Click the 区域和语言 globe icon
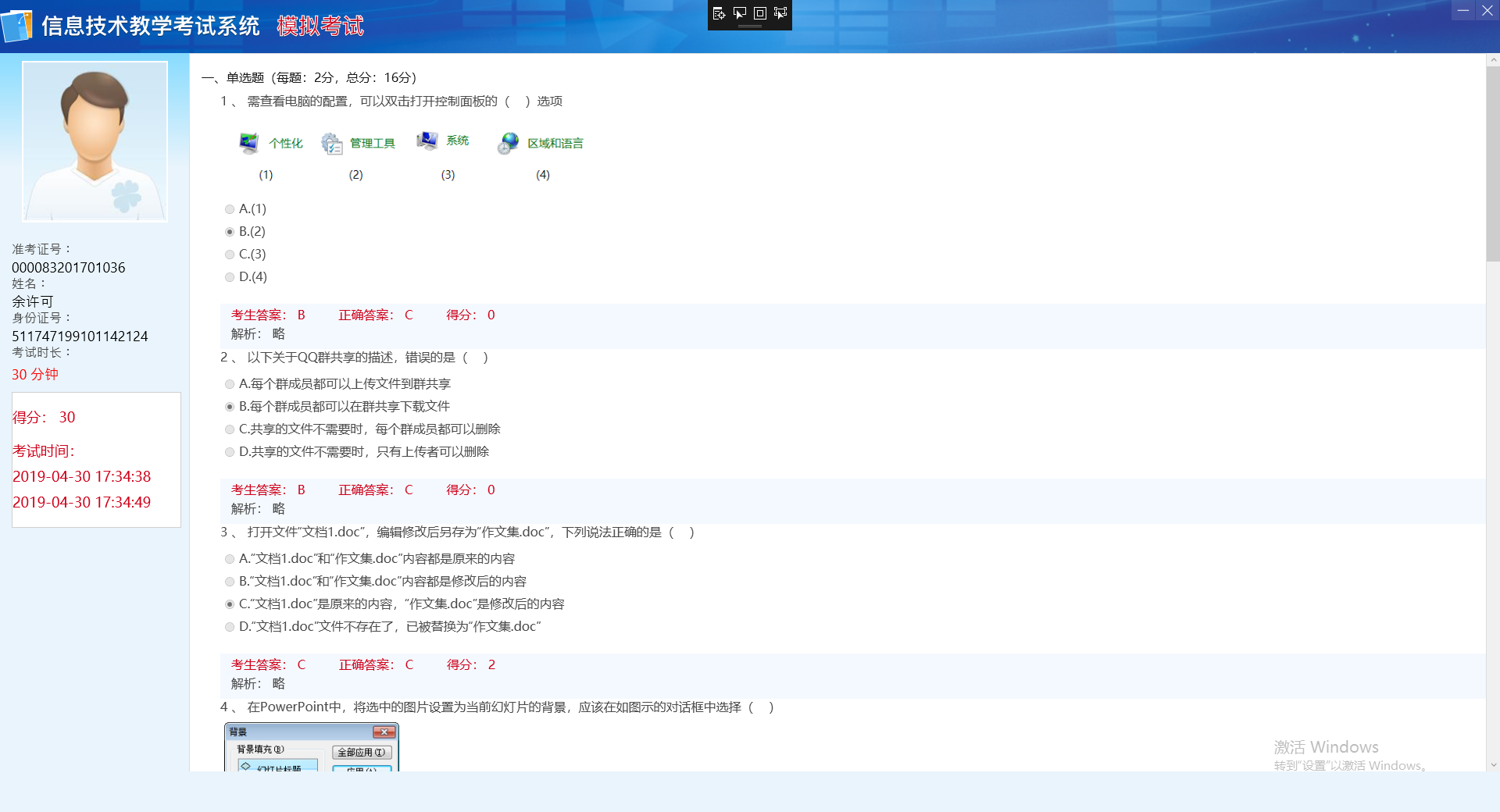The image size is (1500, 812). click(x=508, y=143)
